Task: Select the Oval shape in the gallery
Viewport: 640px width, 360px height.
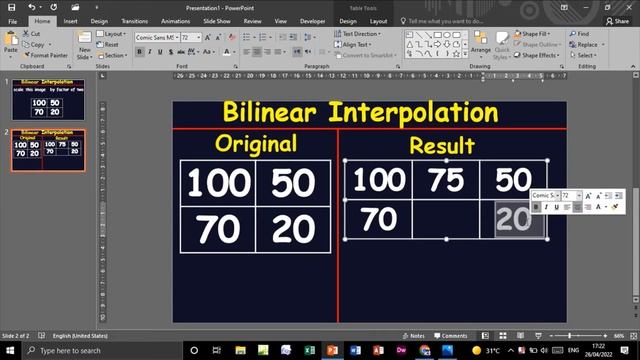Action: 447,35
